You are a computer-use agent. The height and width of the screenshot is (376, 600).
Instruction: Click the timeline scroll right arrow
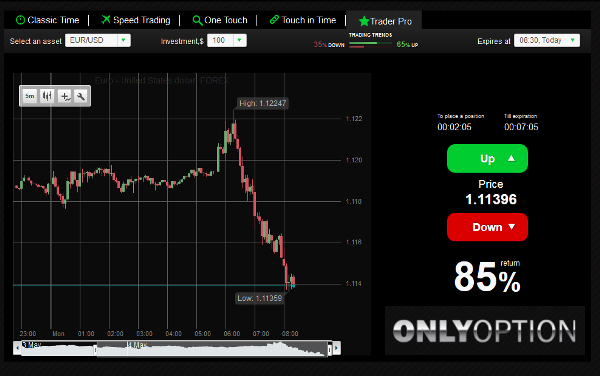(x=336, y=348)
